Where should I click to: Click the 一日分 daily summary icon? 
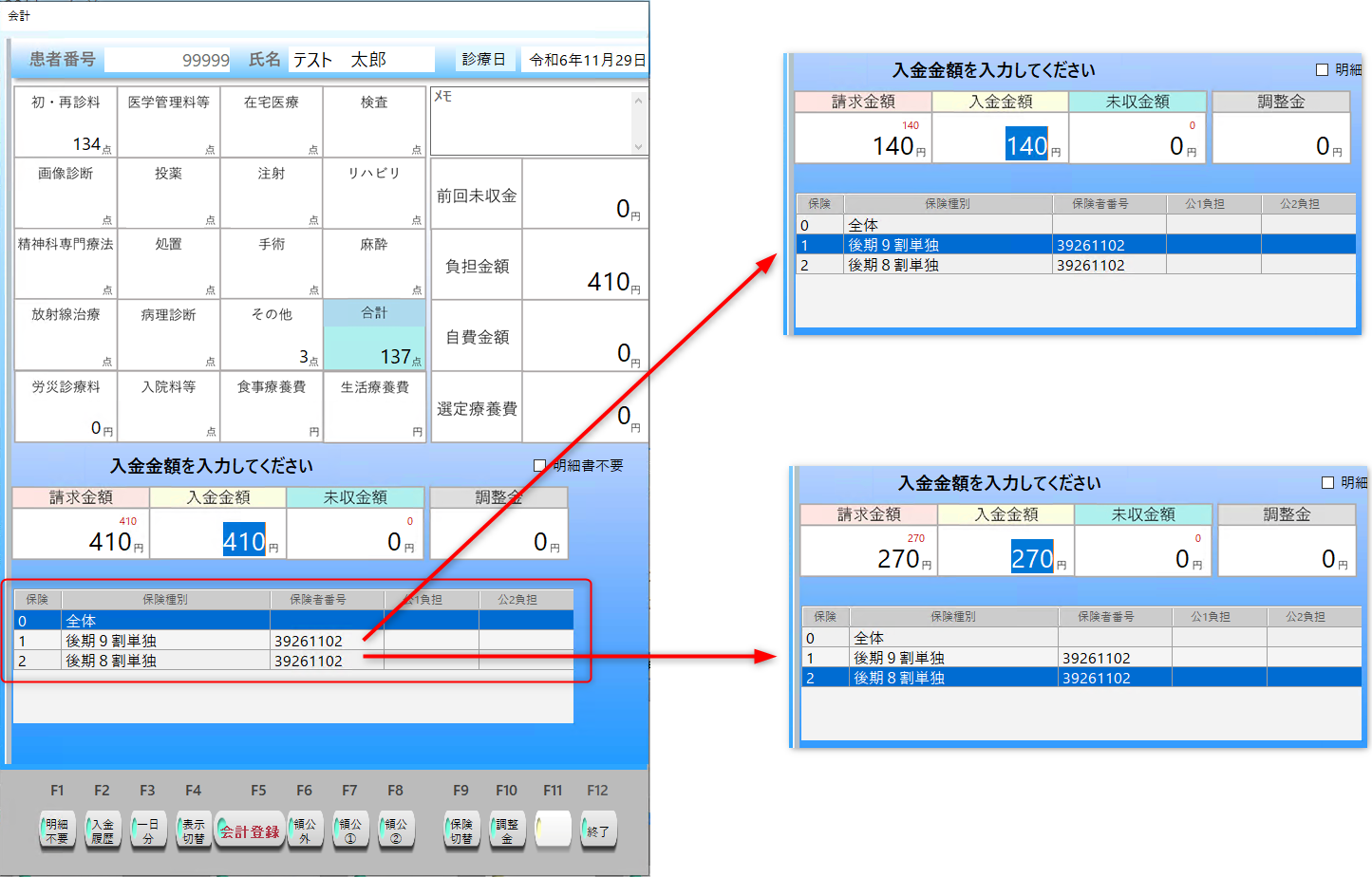click(148, 830)
